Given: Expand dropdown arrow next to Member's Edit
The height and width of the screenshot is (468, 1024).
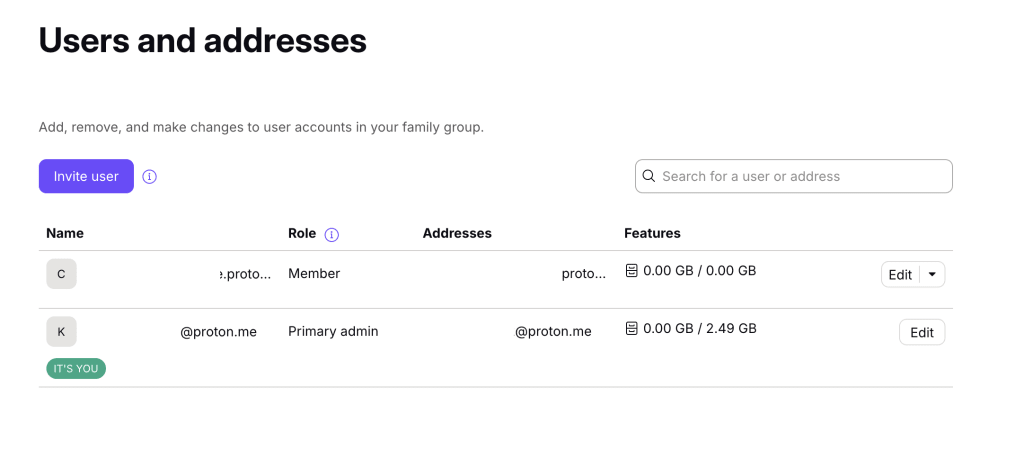Looking at the screenshot, I should [x=932, y=274].
